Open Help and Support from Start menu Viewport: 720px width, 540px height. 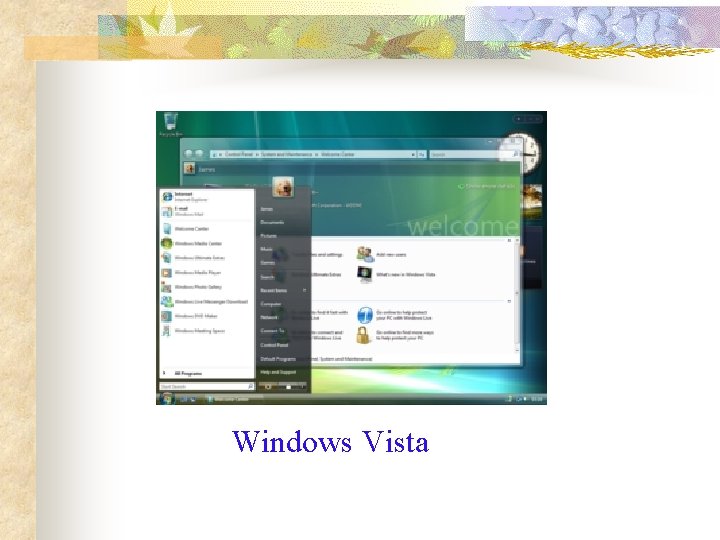(x=278, y=372)
